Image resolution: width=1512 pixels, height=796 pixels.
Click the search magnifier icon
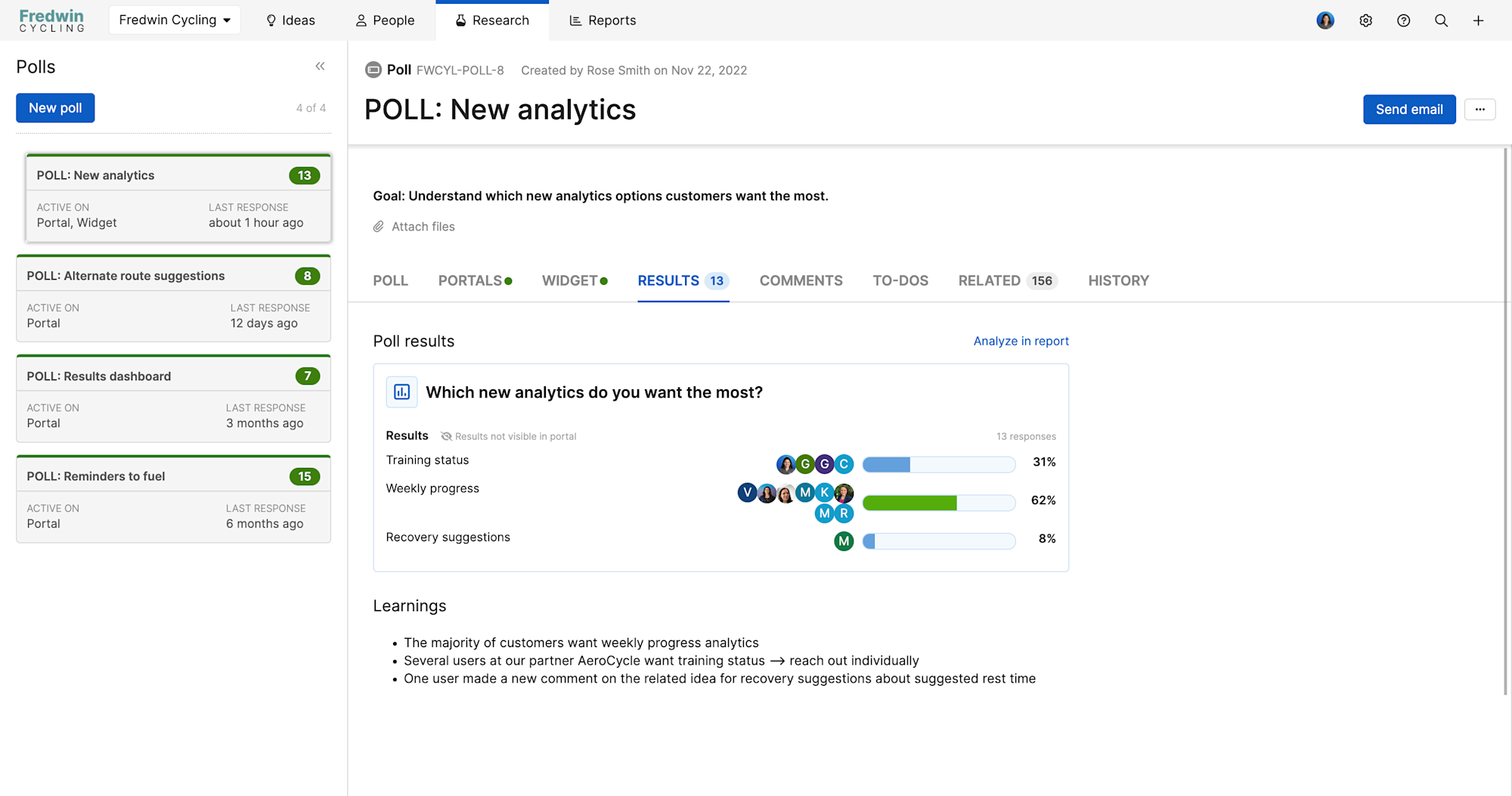[1442, 20]
